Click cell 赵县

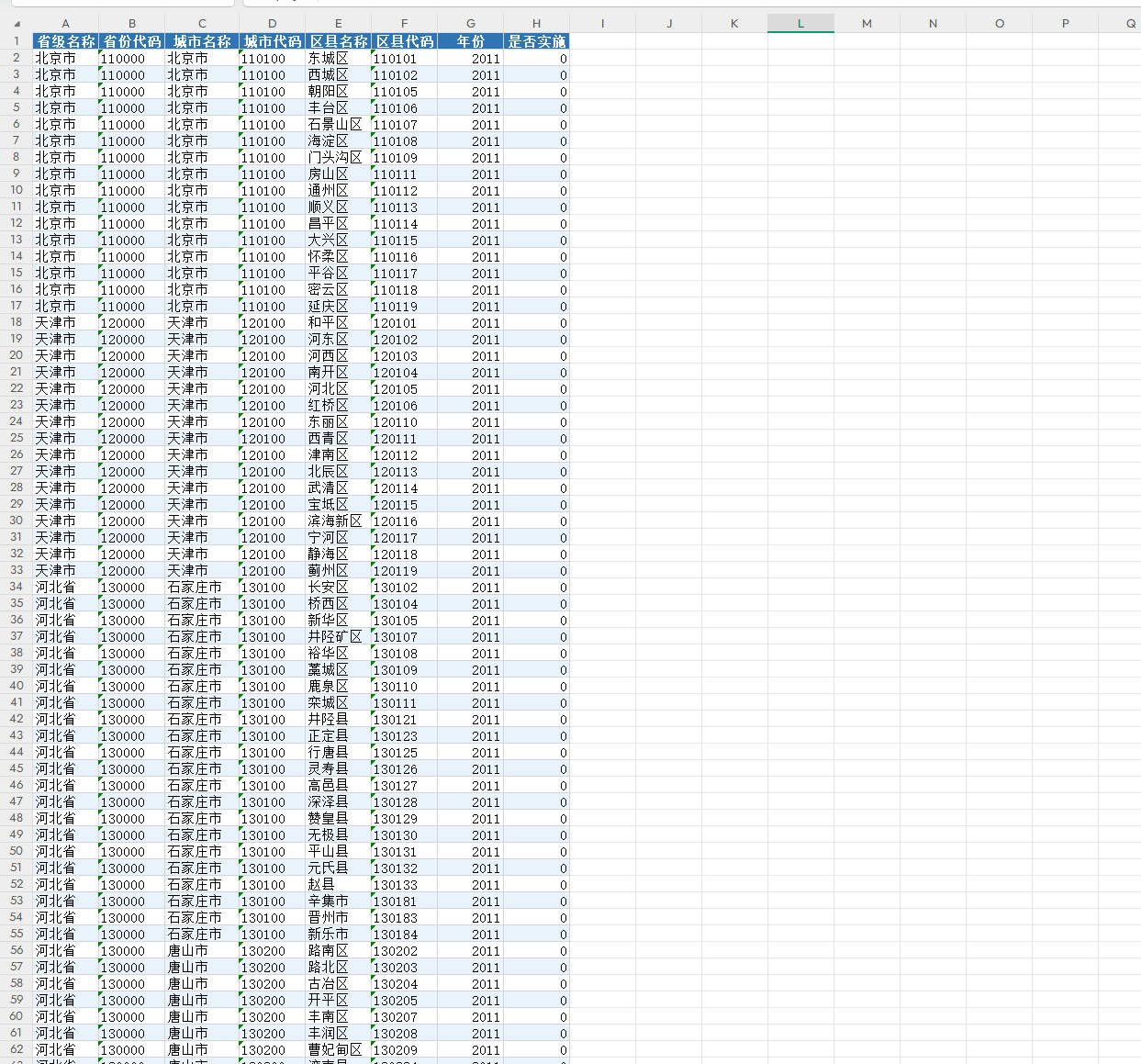[x=339, y=884]
